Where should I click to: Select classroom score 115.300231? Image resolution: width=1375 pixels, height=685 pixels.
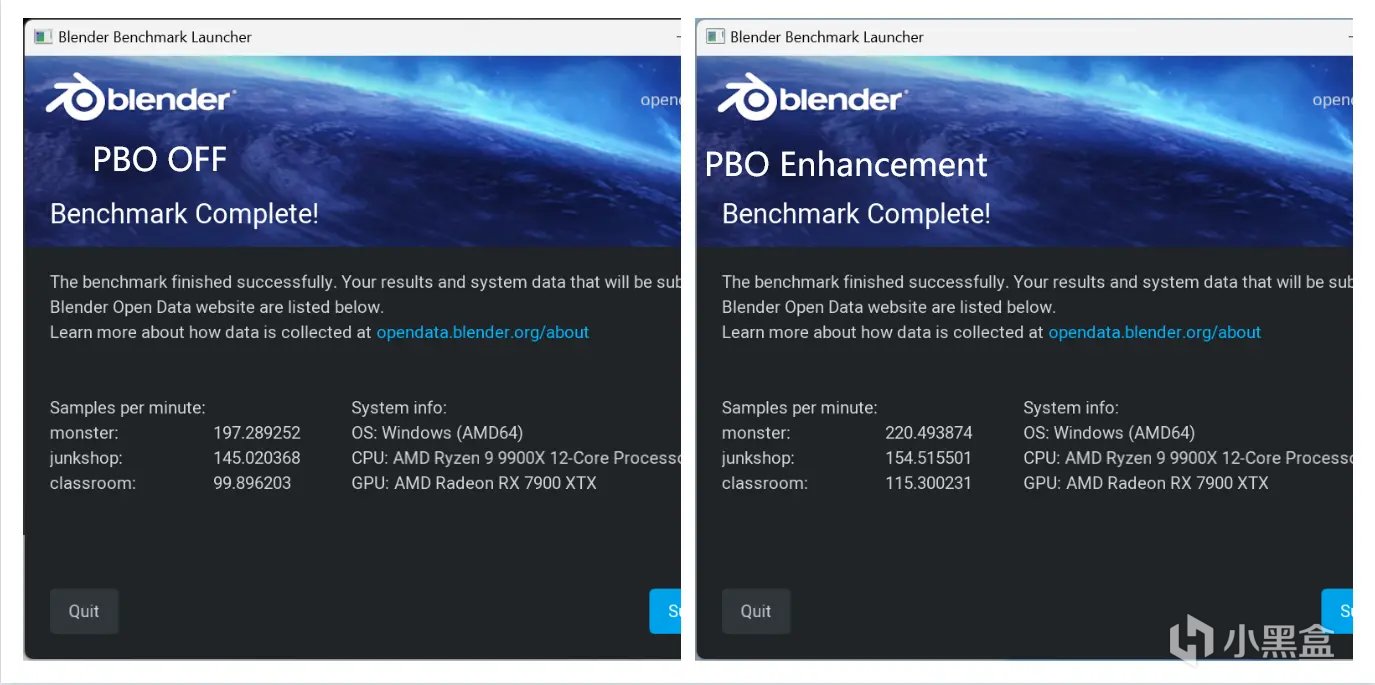tap(929, 483)
